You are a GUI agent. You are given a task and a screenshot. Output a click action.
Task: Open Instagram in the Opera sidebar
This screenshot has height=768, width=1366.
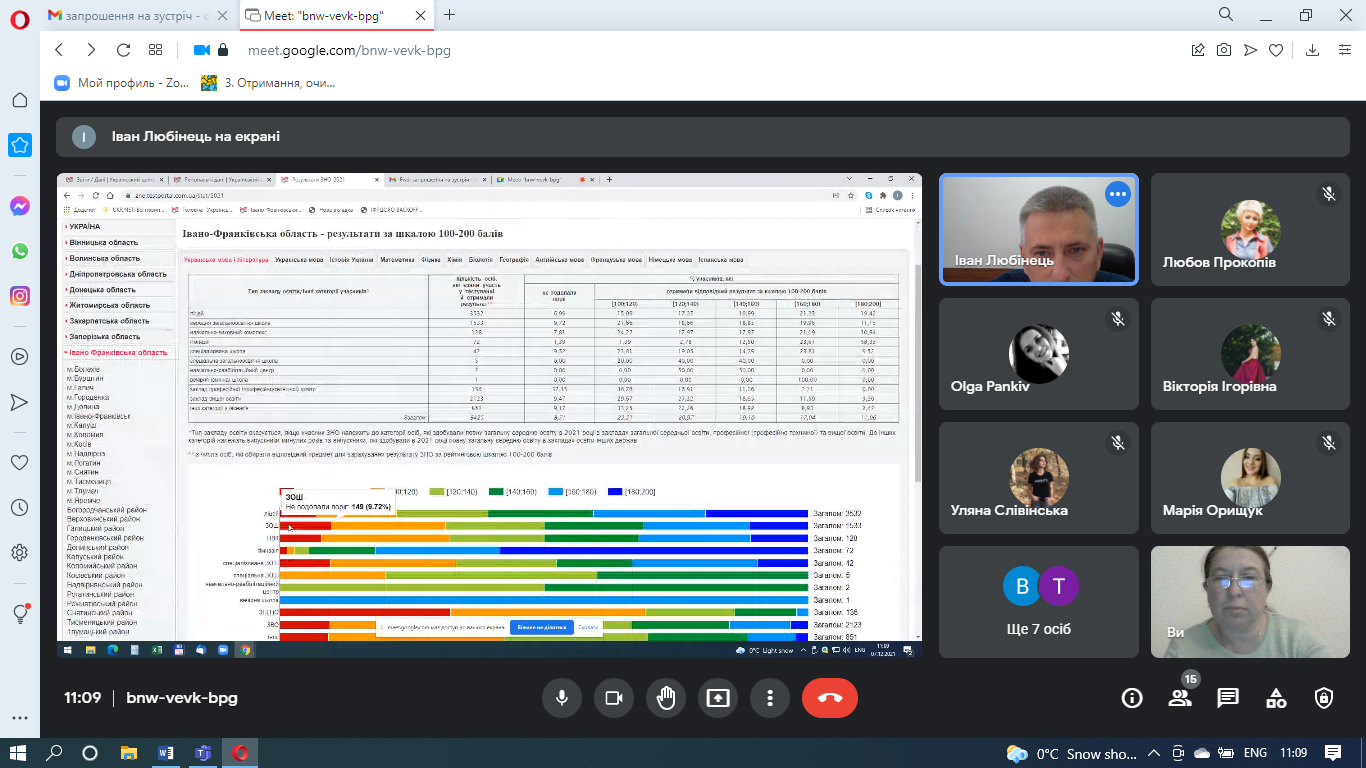coord(20,296)
